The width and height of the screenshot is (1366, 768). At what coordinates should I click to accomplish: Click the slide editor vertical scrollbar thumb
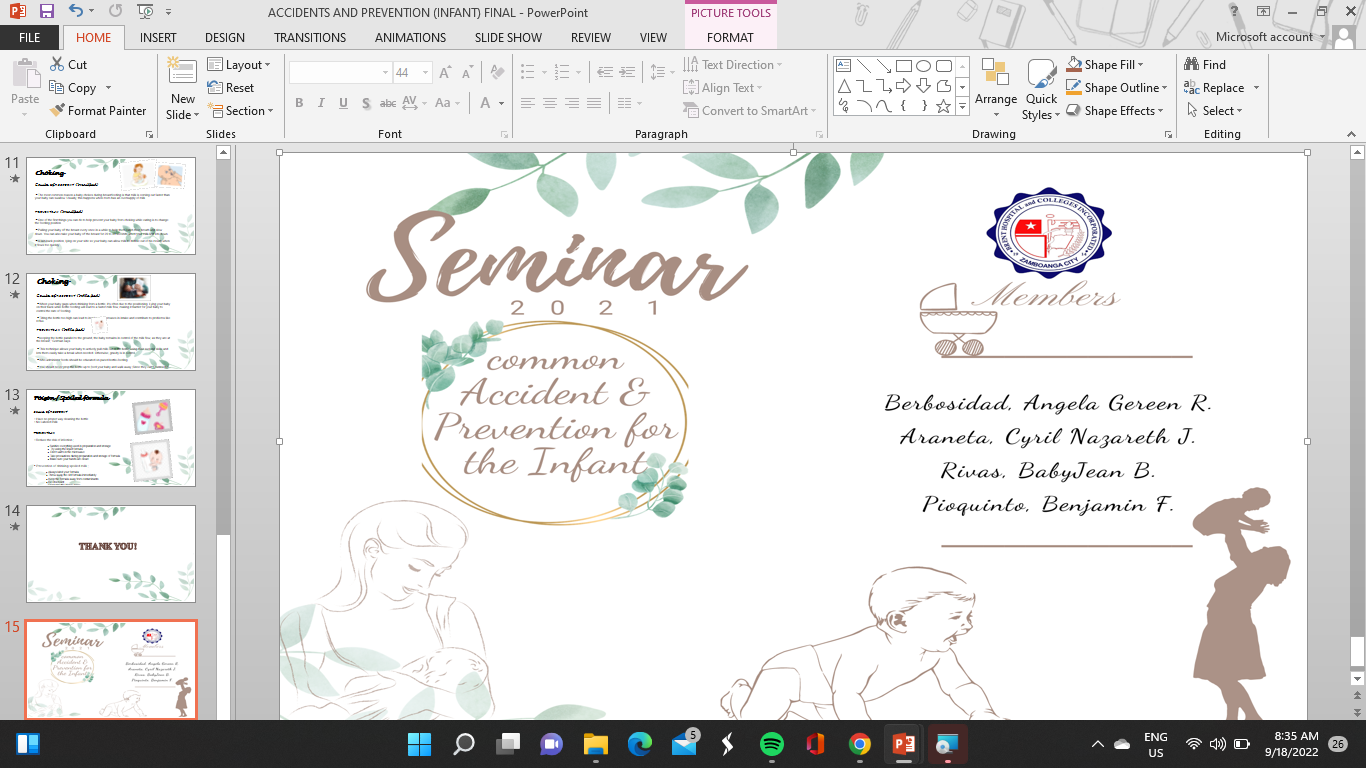click(1357, 651)
